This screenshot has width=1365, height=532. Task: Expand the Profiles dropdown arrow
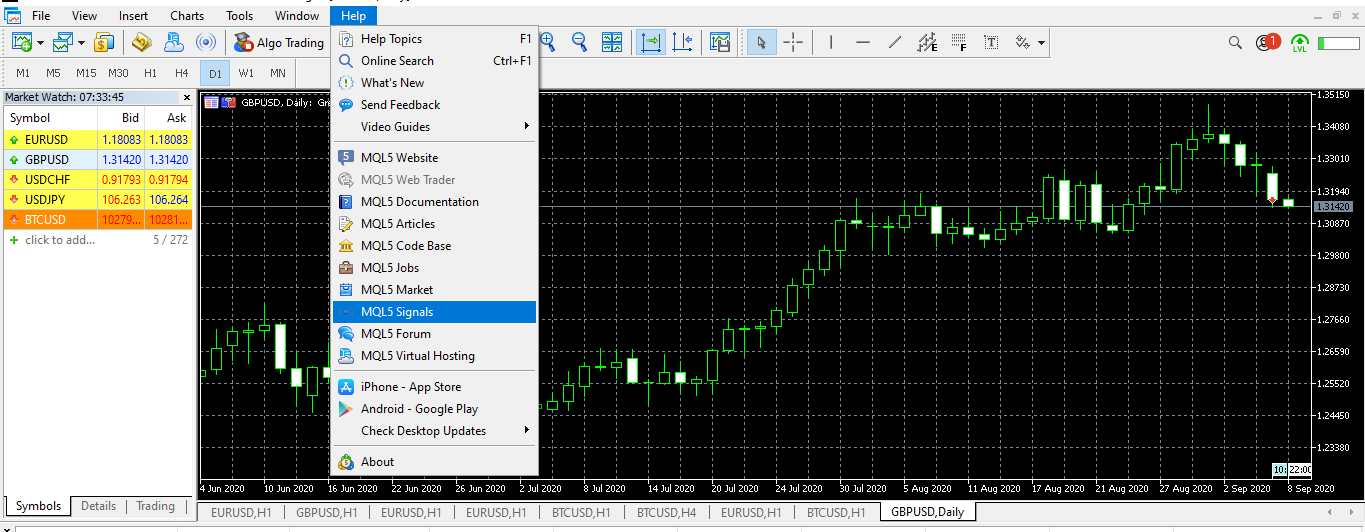coord(81,43)
